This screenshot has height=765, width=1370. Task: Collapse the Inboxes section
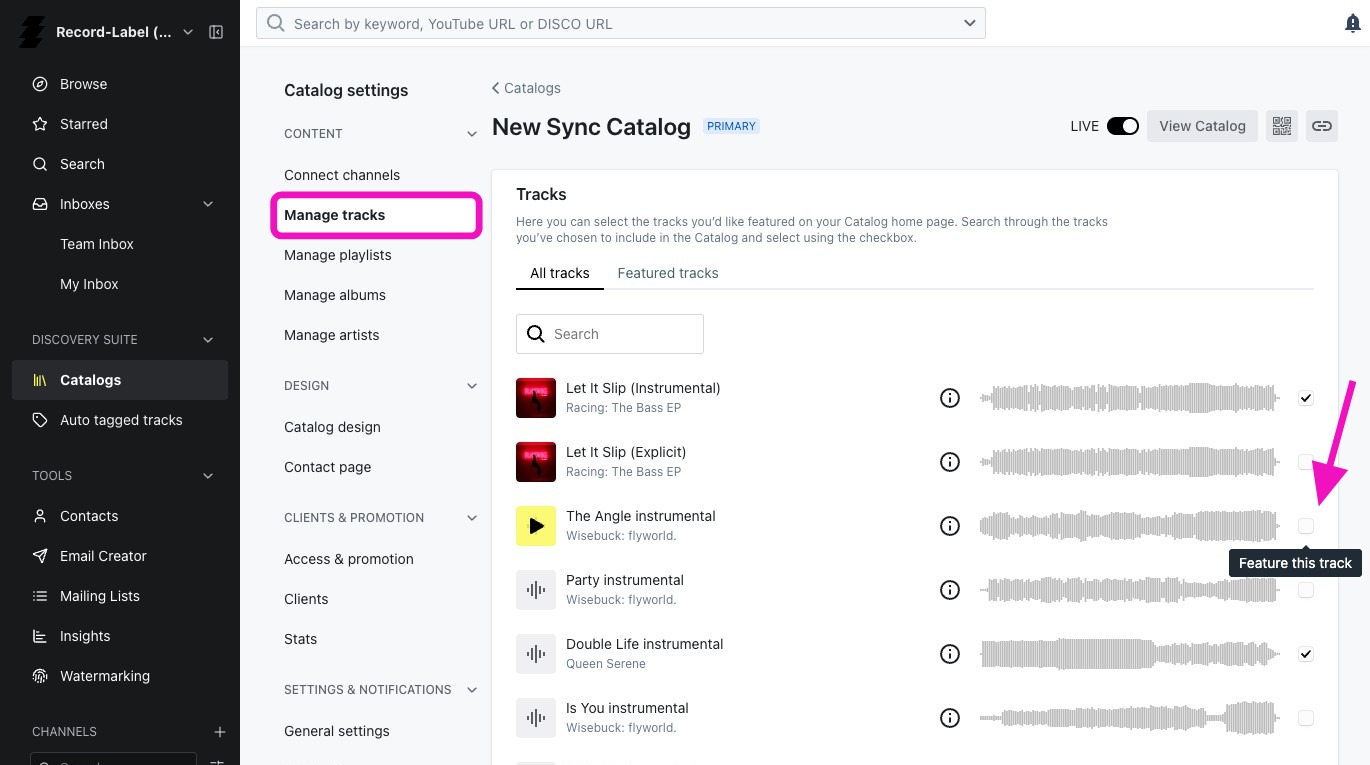(x=208, y=204)
